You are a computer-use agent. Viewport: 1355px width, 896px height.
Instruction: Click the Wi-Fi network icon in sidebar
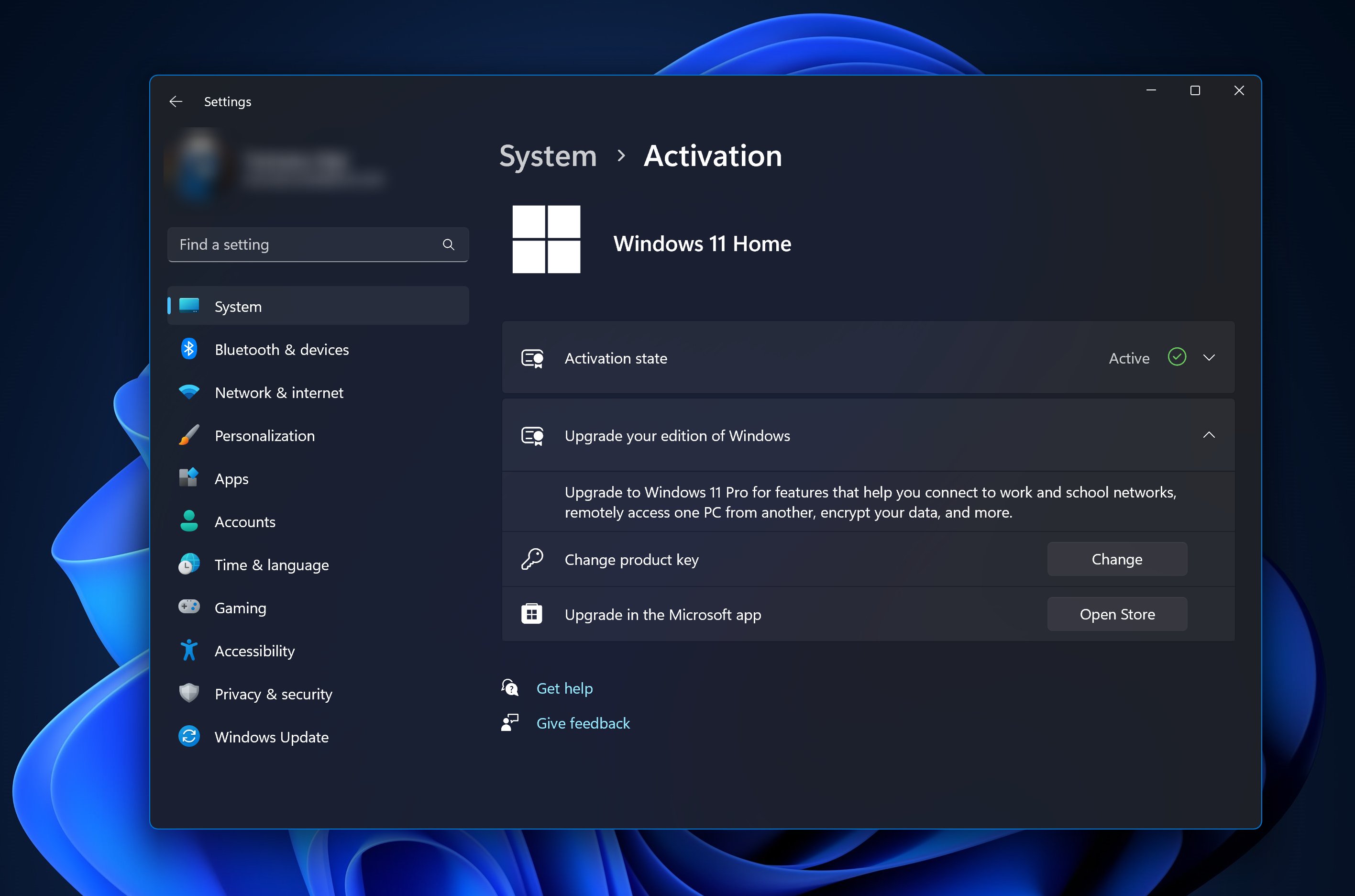click(189, 392)
